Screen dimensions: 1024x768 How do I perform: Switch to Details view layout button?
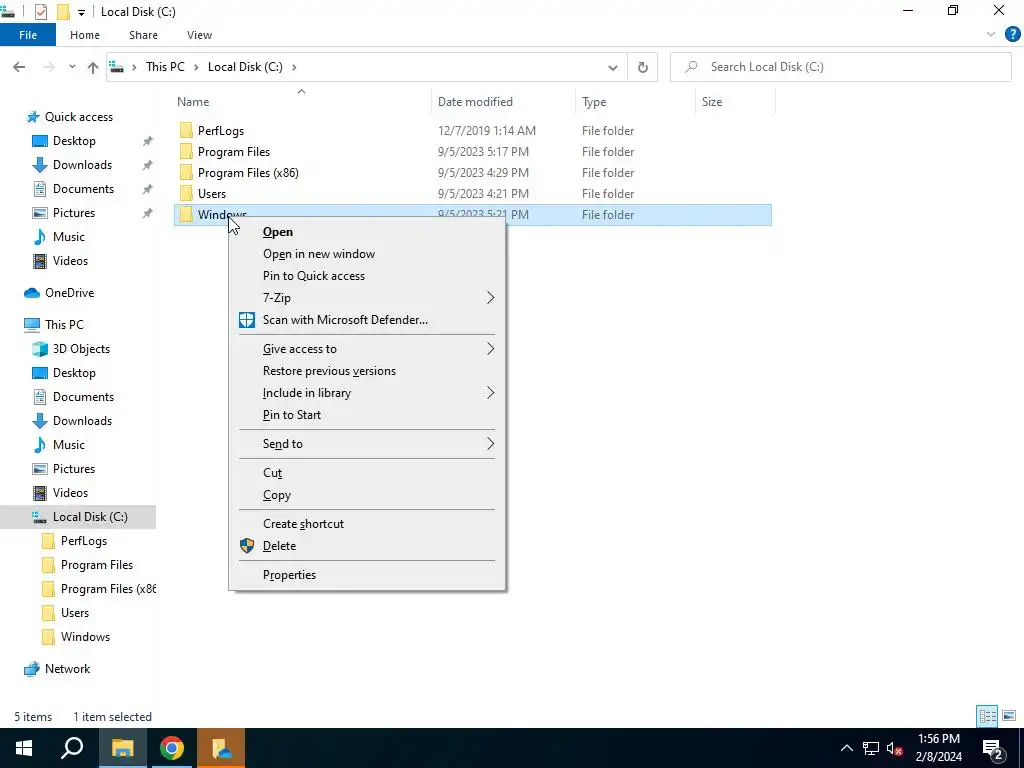(x=987, y=716)
